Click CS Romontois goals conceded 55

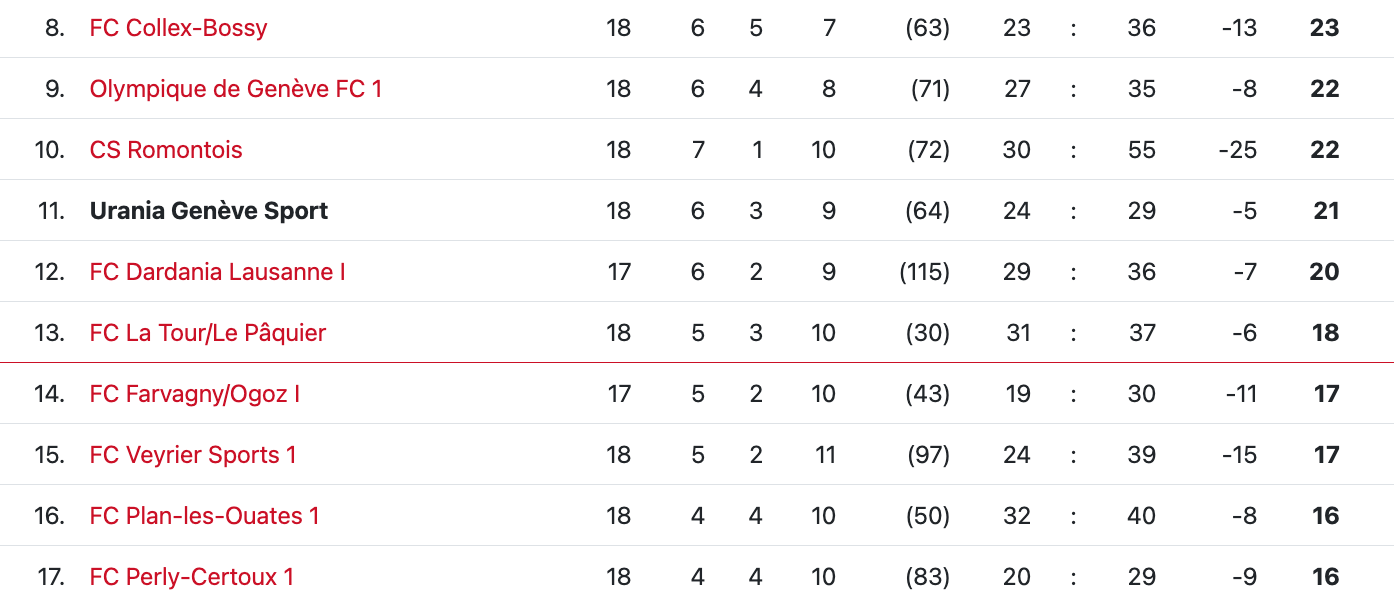pos(1141,150)
